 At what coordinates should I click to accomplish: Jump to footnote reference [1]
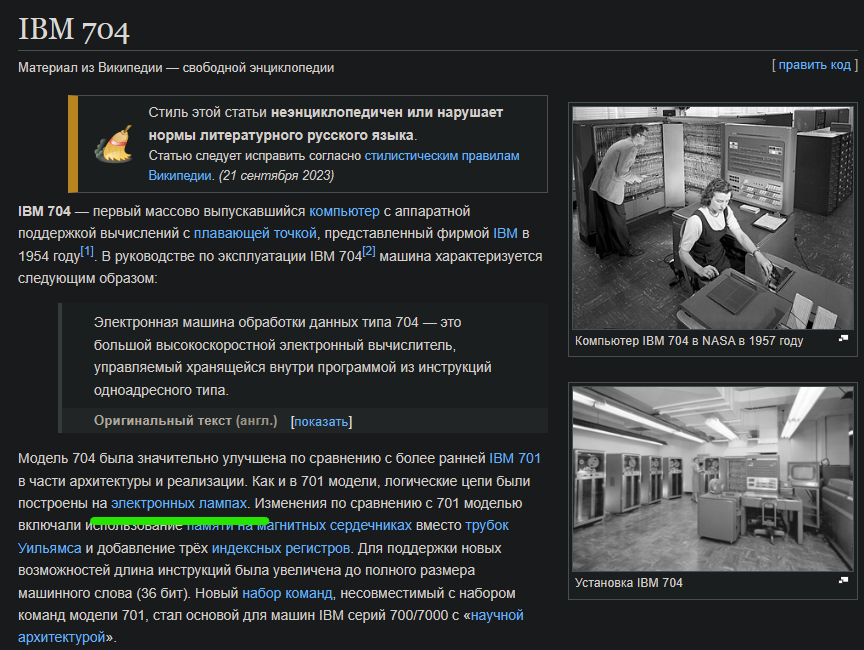(87, 251)
